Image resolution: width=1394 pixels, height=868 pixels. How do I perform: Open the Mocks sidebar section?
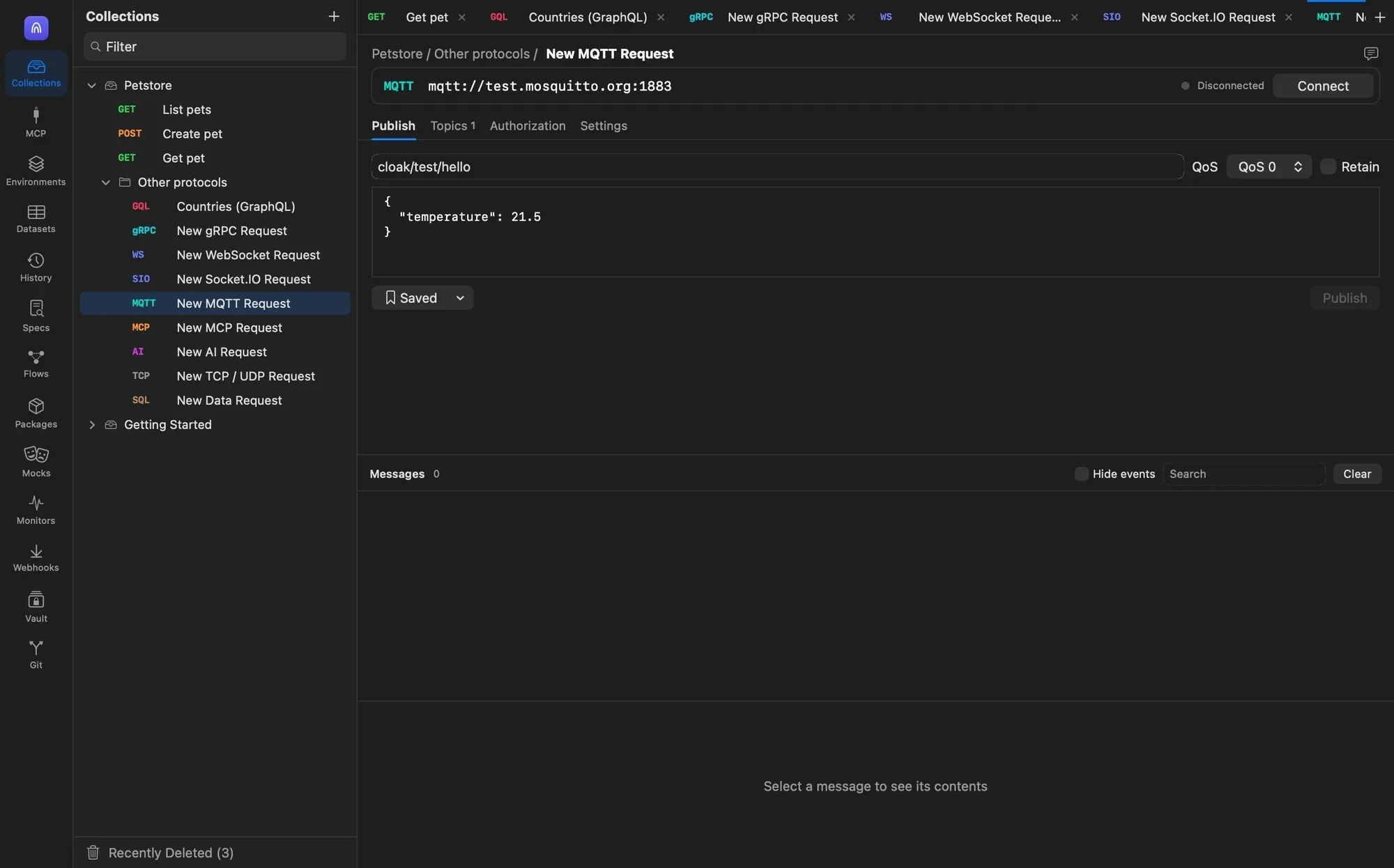36,461
